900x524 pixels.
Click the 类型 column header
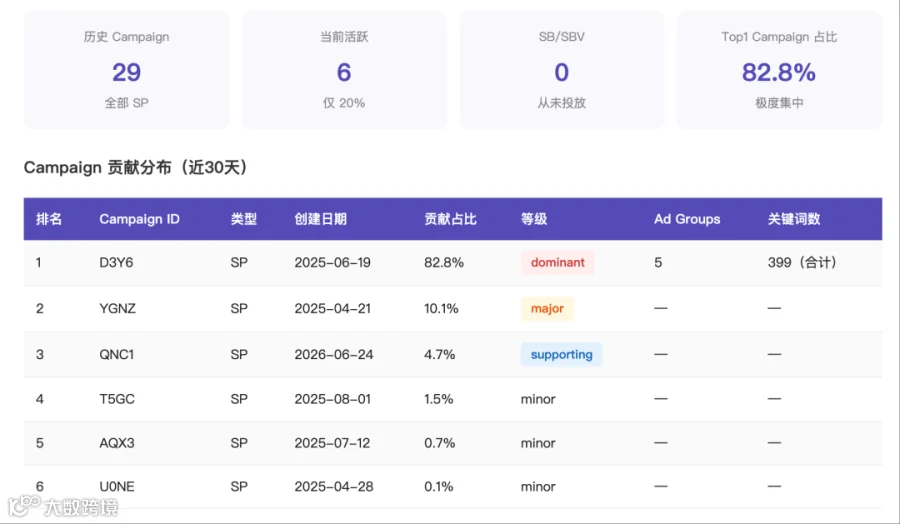click(243, 219)
